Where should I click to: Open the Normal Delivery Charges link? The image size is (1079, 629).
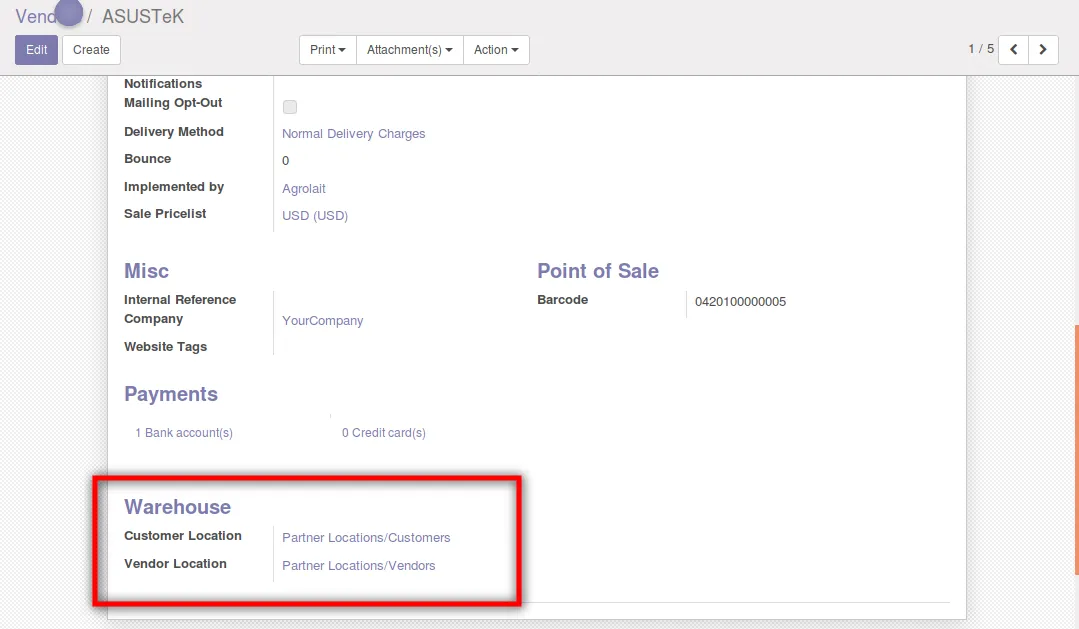[354, 134]
